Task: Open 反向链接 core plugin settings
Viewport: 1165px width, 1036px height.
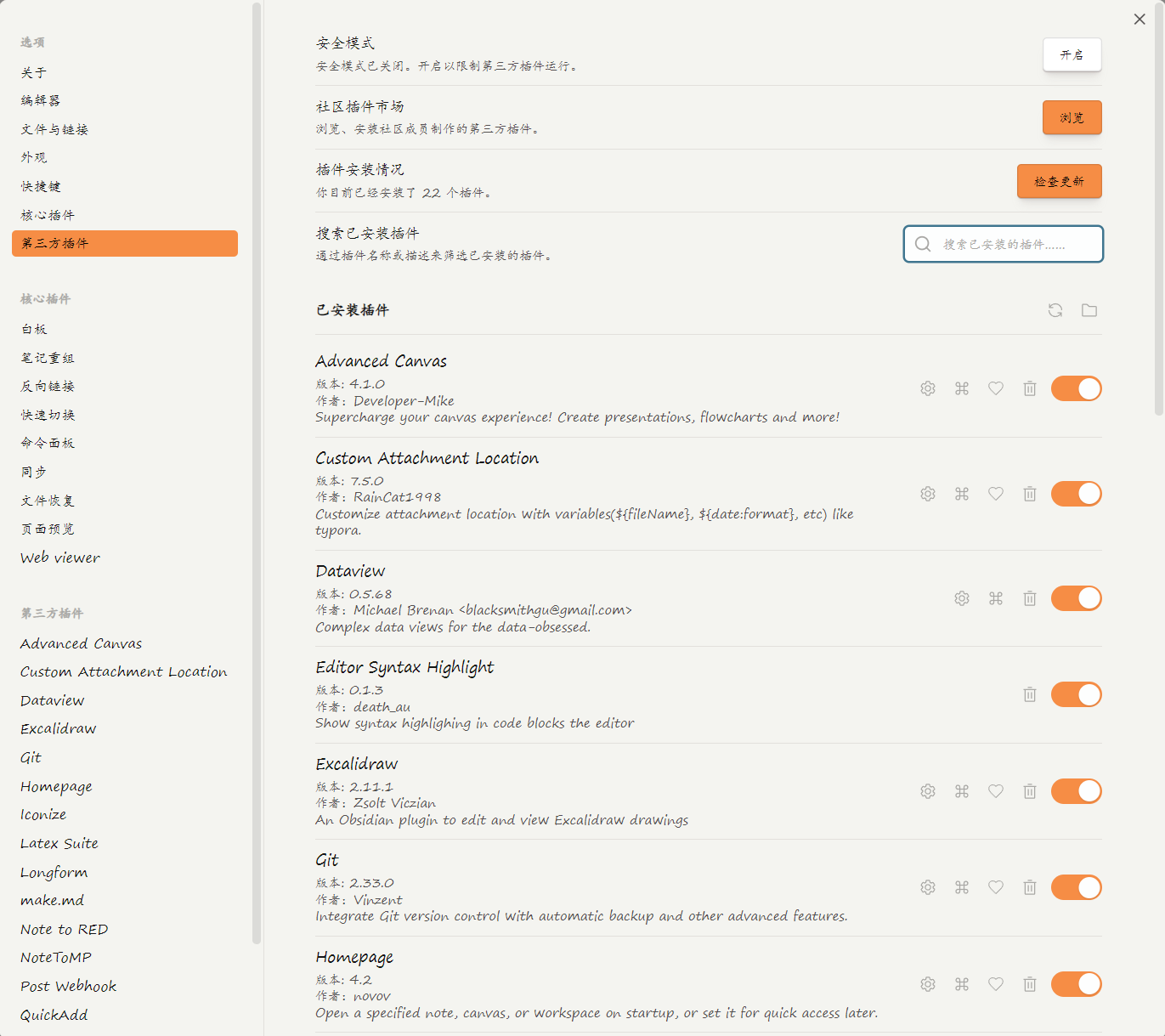Action: coord(125,387)
